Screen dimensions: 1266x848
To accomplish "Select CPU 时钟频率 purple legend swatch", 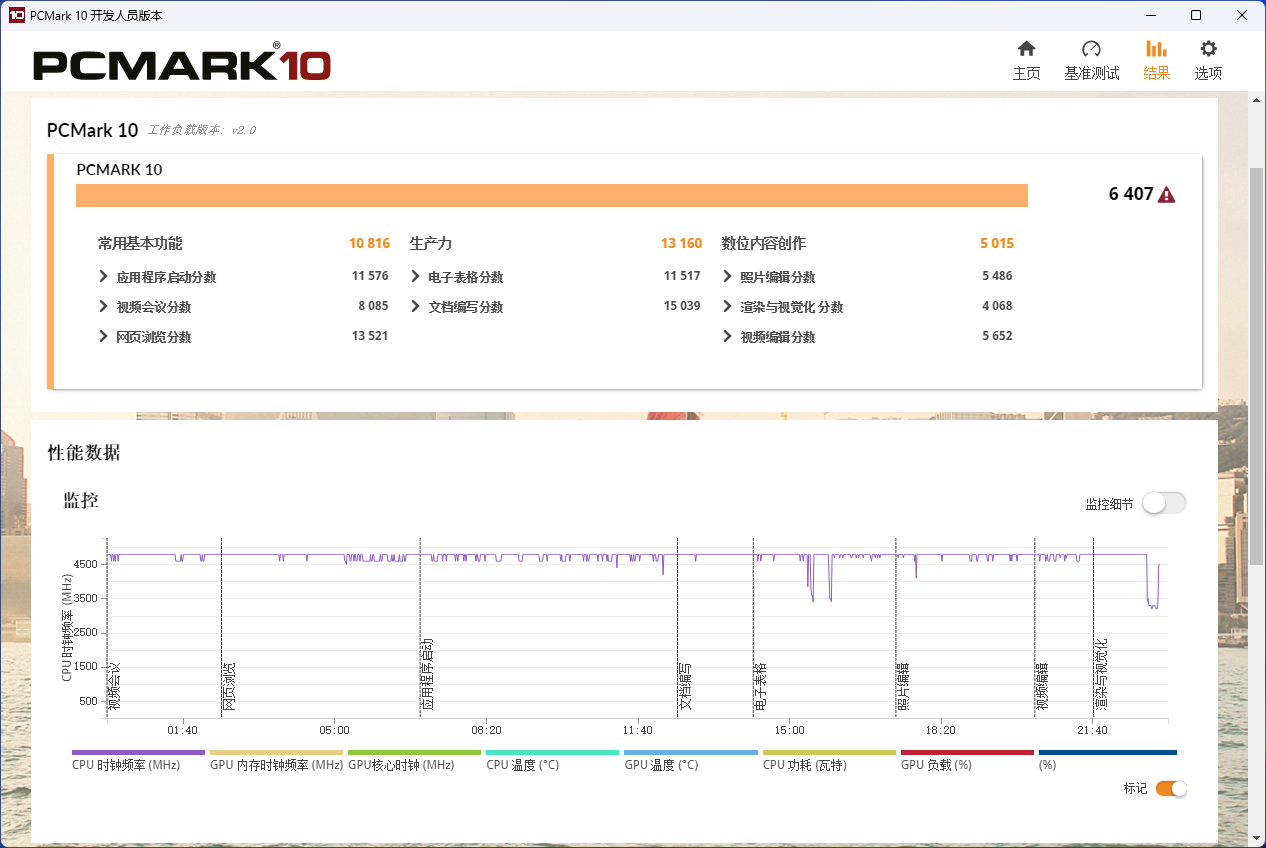I will tap(138, 752).
